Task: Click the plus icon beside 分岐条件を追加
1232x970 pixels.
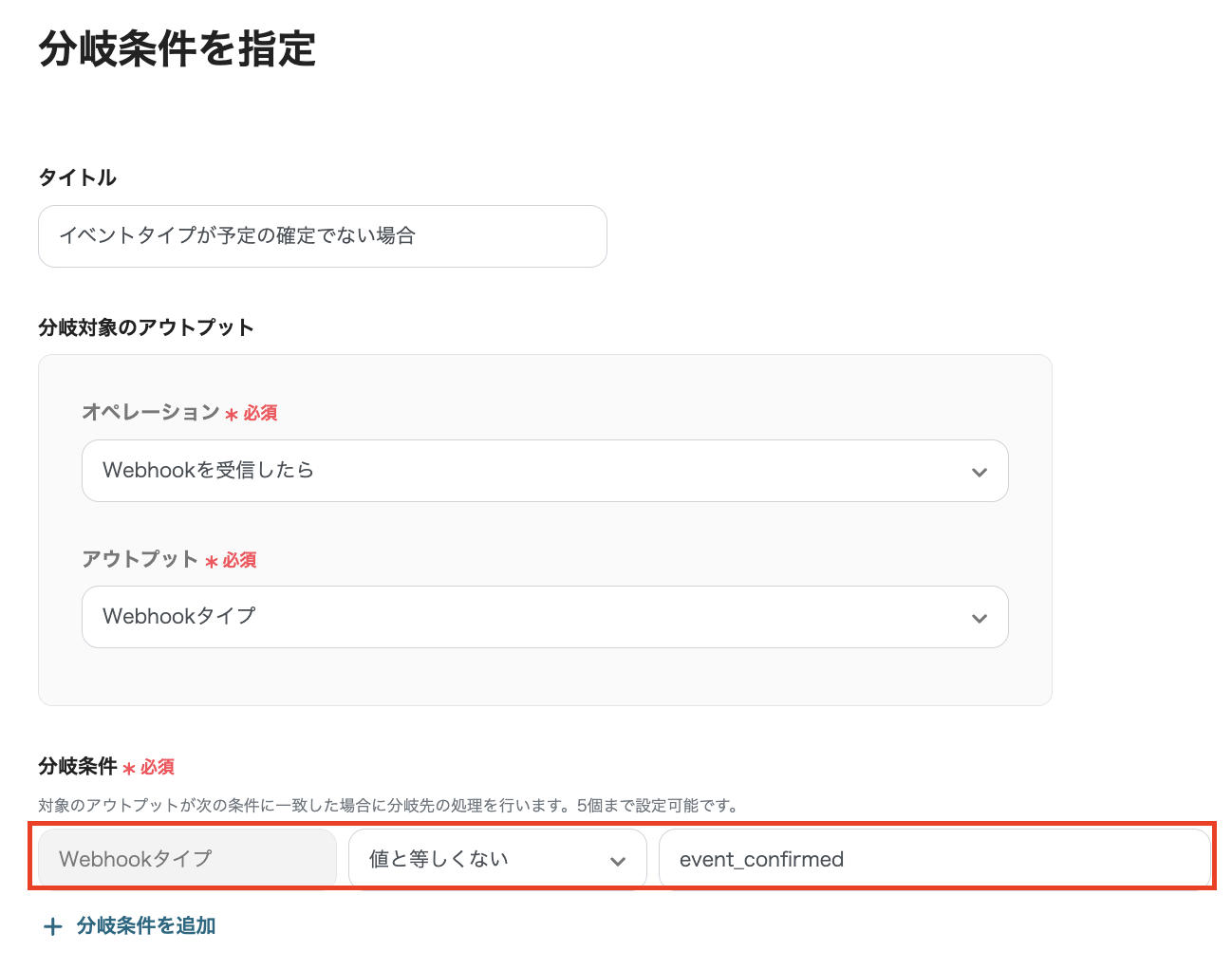Action: pos(52,925)
